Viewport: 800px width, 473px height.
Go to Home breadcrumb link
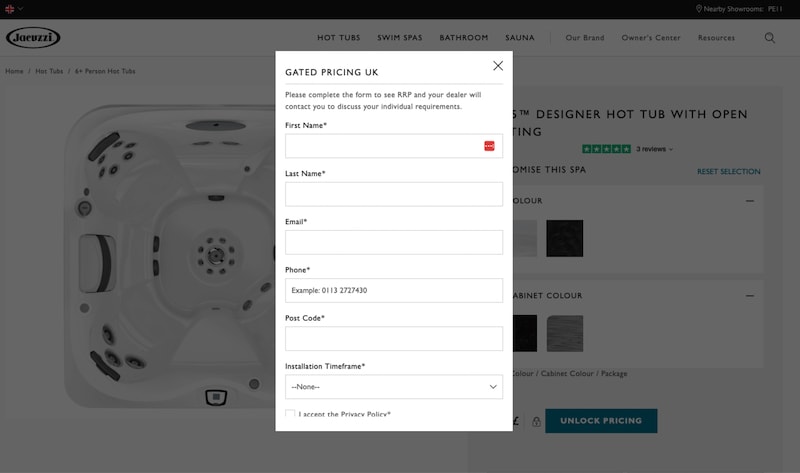[14, 71]
